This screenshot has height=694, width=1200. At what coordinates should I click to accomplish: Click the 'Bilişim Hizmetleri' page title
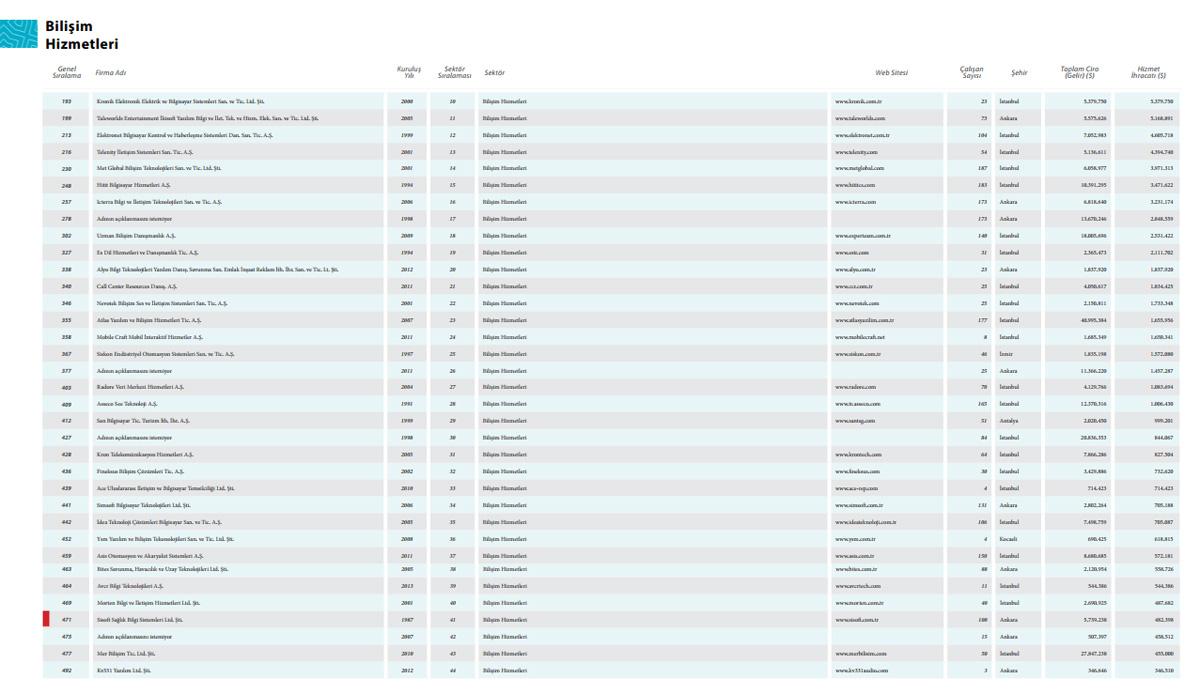pos(81,35)
